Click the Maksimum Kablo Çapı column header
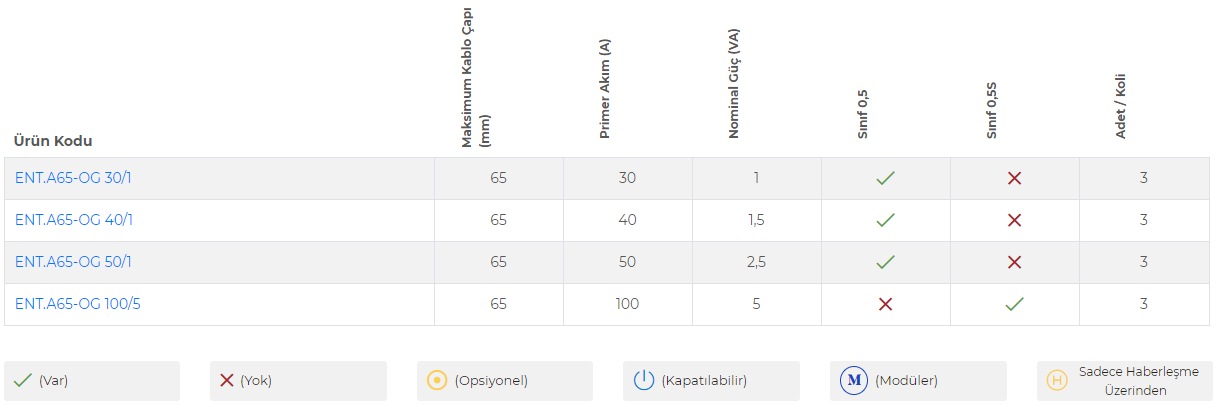 [x=475, y=77]
